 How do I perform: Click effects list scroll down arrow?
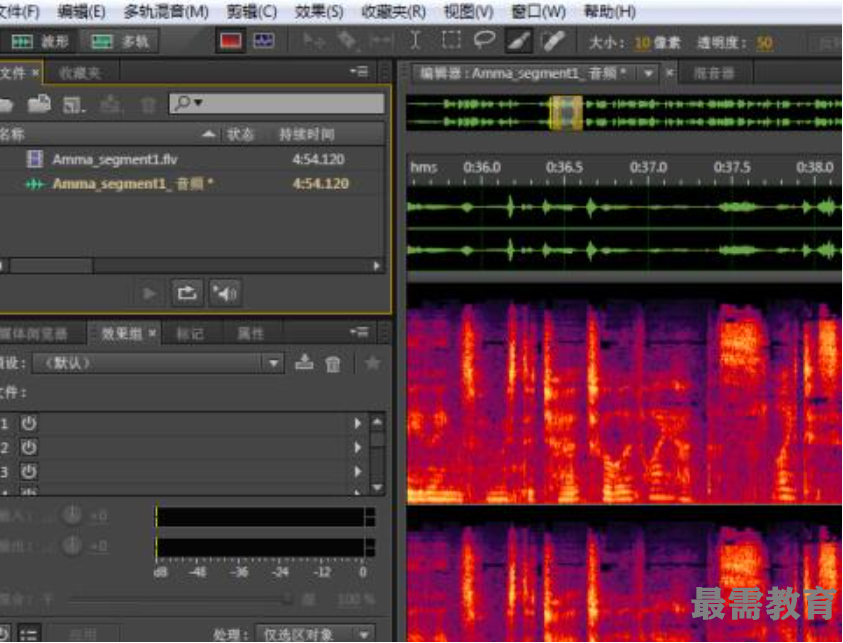pos(377,487)
